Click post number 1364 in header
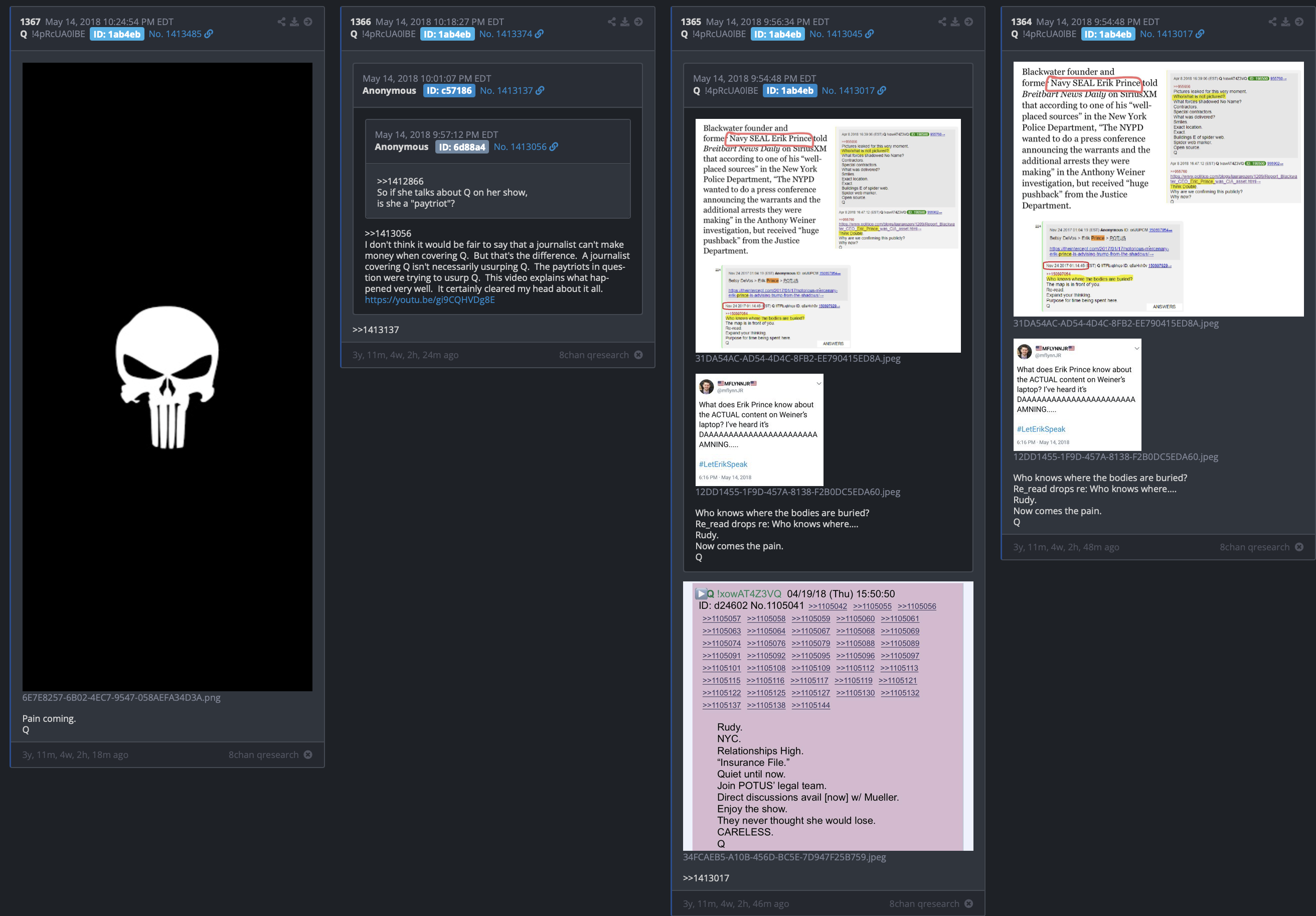Screen dimensions: 1316x916 coord(1022,22)
